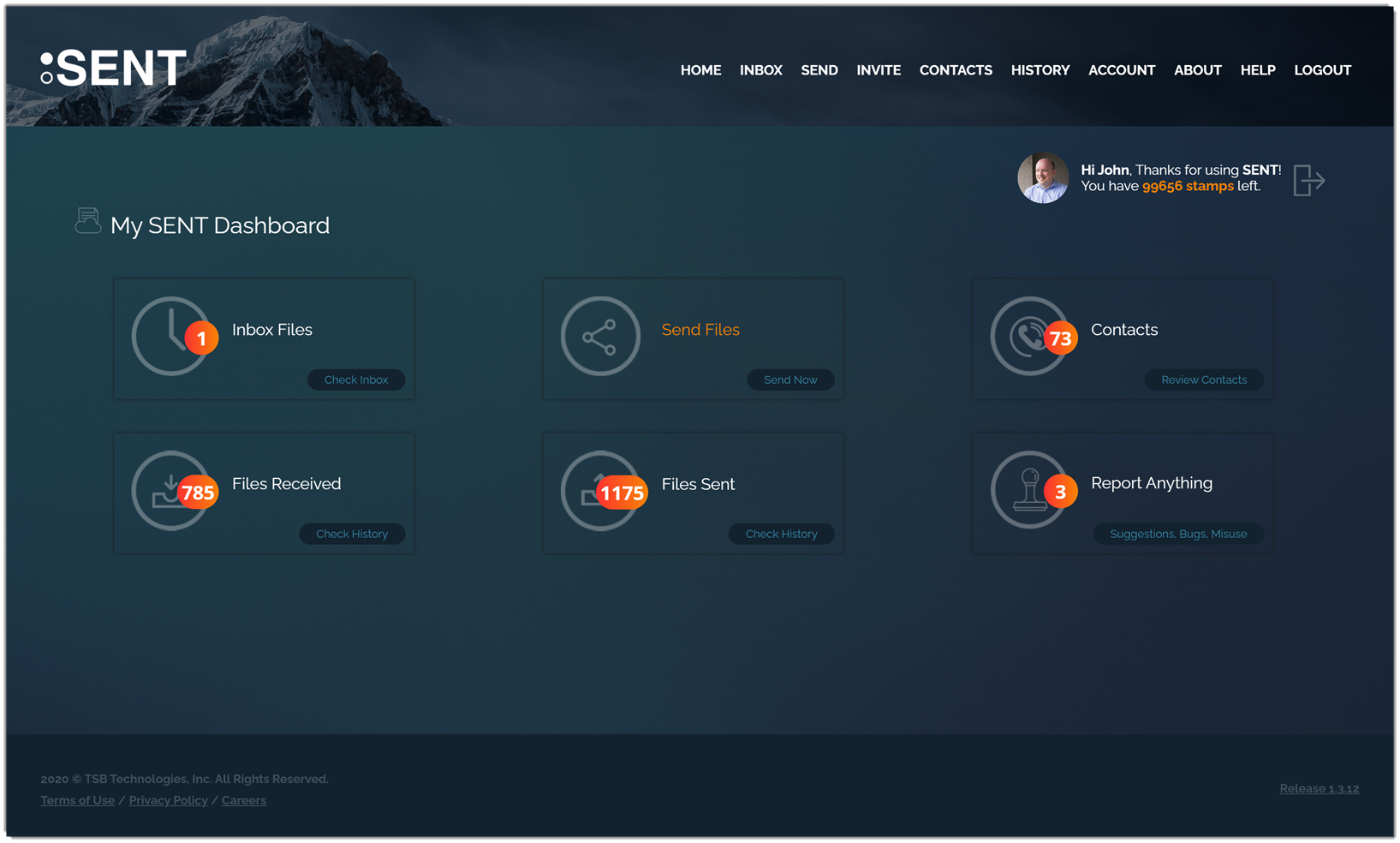
Task: Click the orange 99656 stamps text
Action: coord(1188,186)
